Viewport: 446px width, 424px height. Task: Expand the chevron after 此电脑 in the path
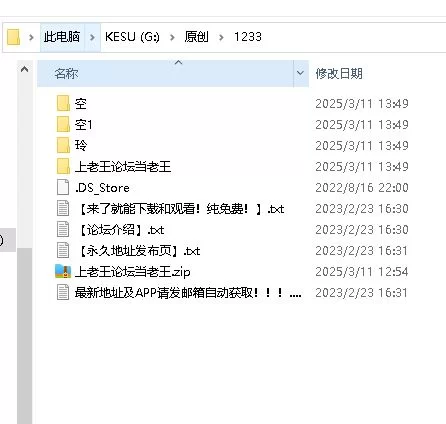[x=92, y=37]
